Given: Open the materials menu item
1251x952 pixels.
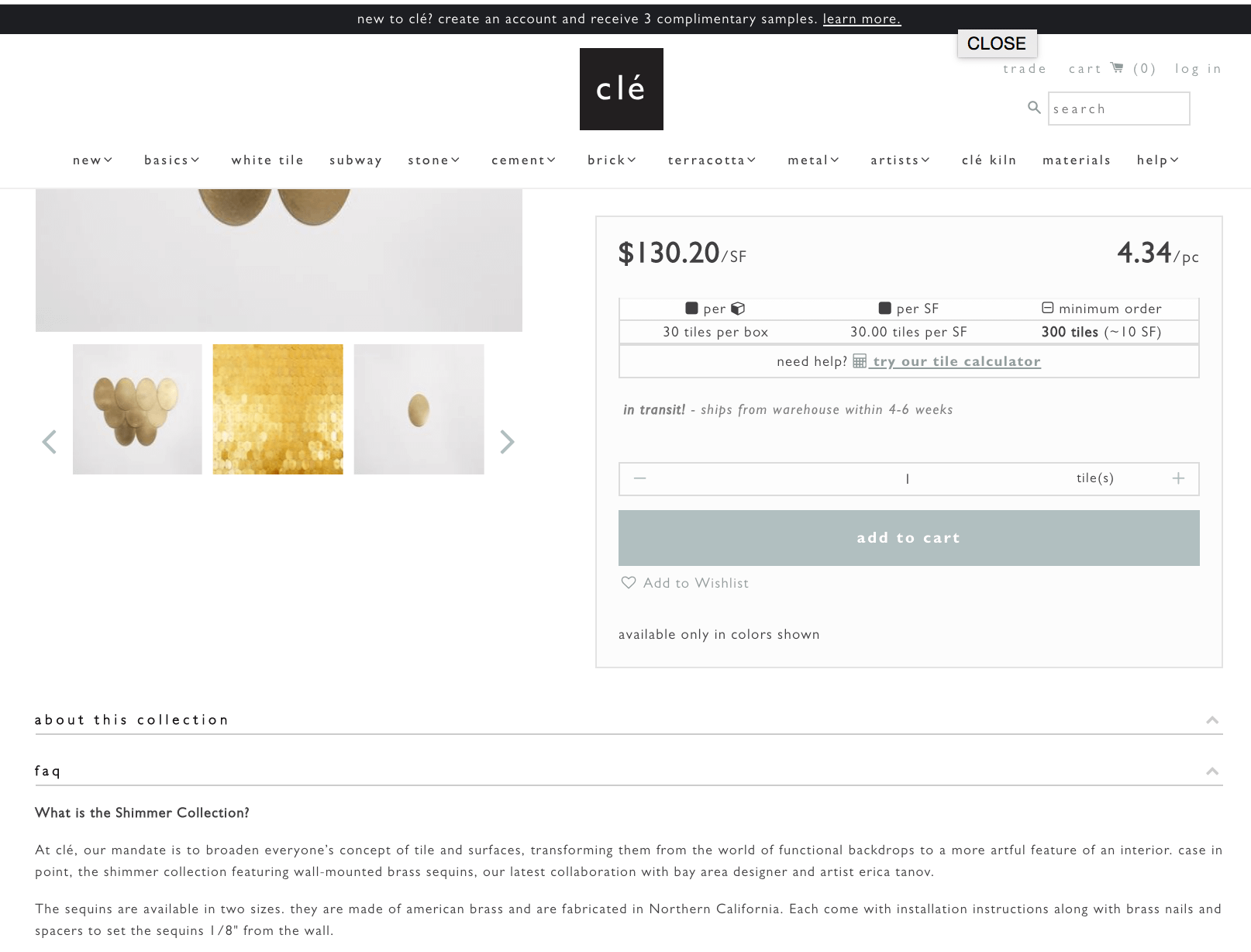Looking at the screenshot, I should 1076,160.
